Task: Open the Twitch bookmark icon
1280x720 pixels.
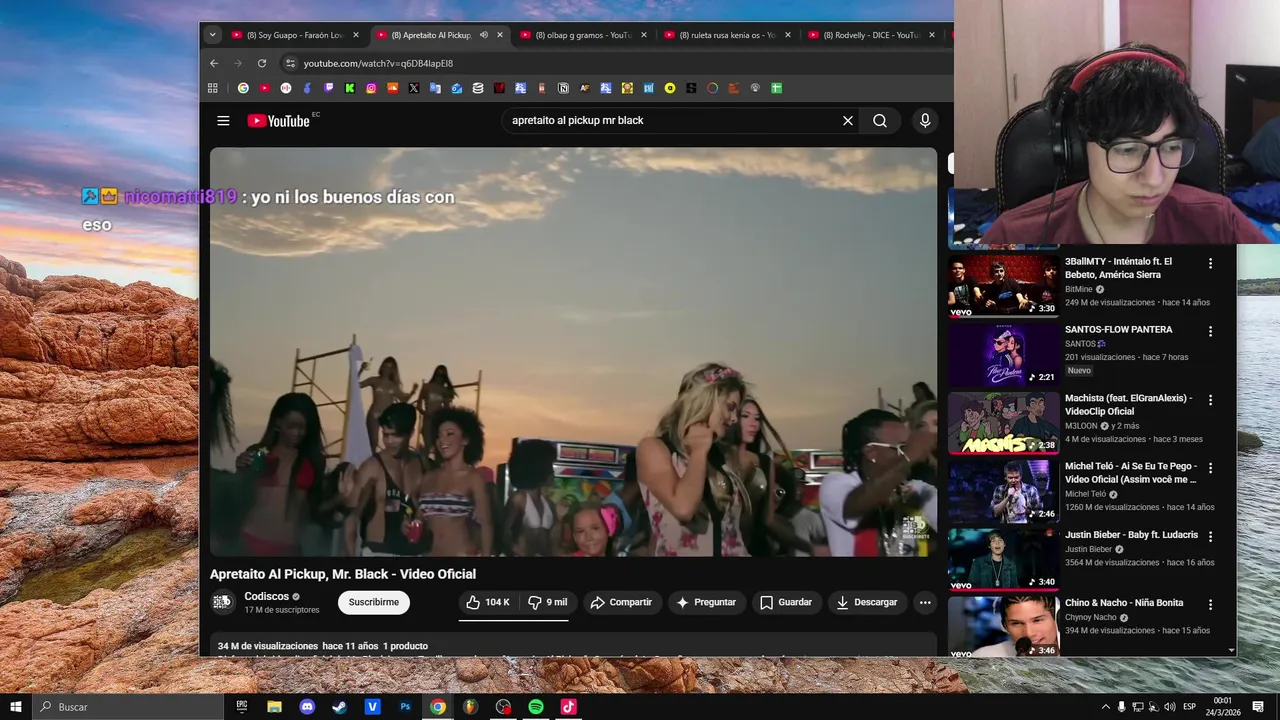Action: tap(329, 88)
